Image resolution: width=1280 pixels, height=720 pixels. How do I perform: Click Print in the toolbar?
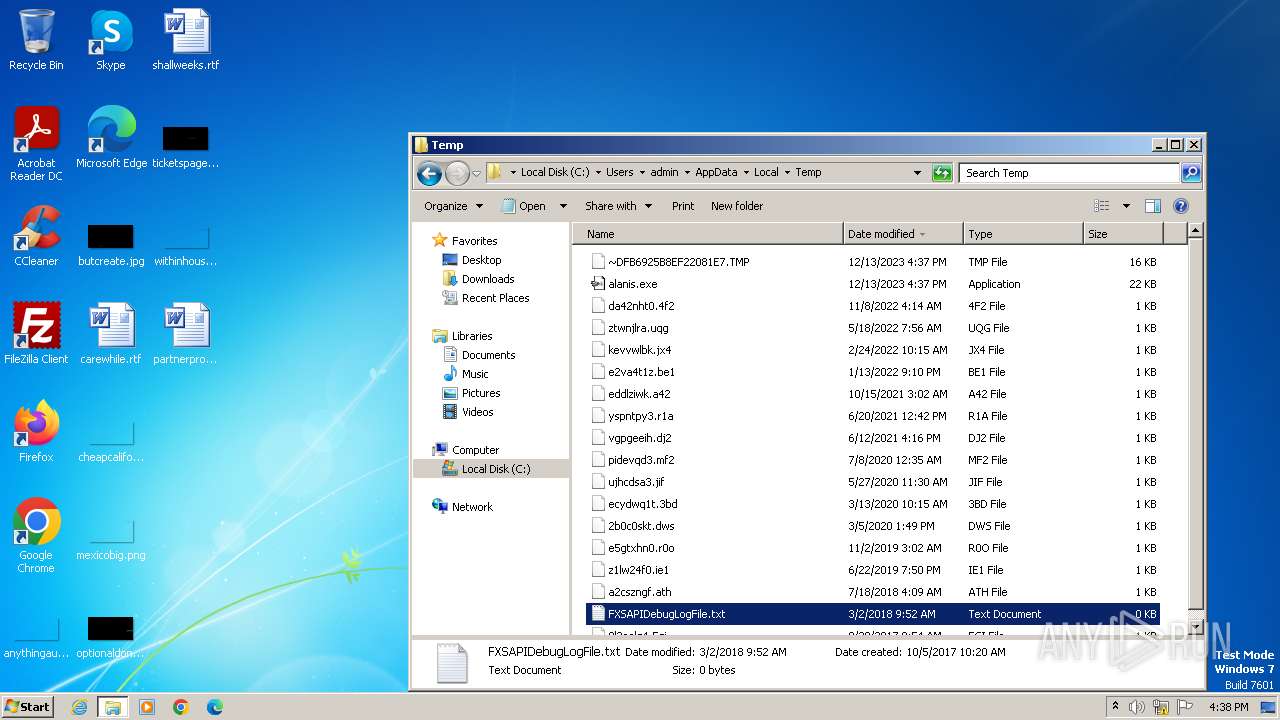click(x=683, y=206)
